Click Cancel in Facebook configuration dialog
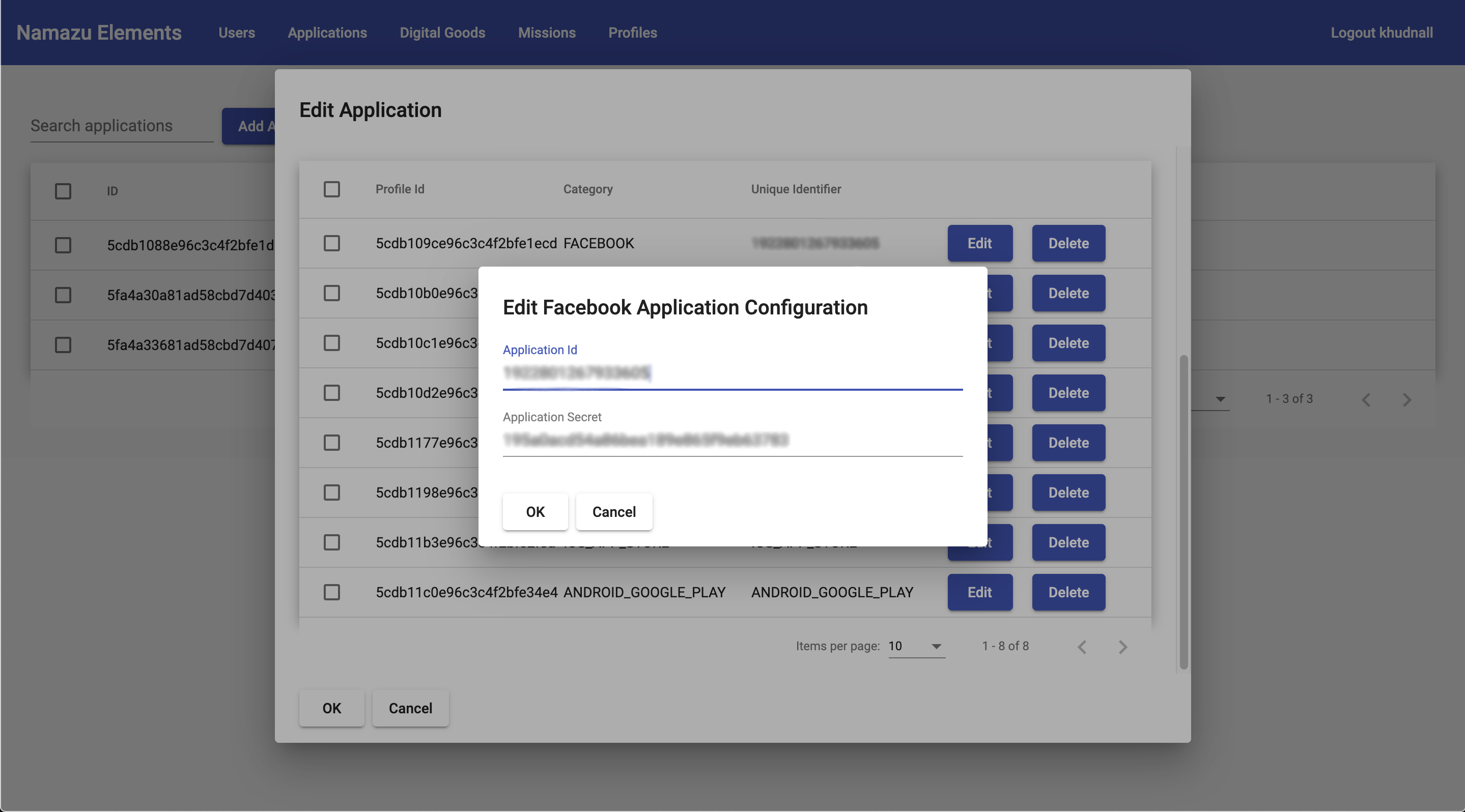The height and width of the screenshot is (812, 1465). point(614,511)
